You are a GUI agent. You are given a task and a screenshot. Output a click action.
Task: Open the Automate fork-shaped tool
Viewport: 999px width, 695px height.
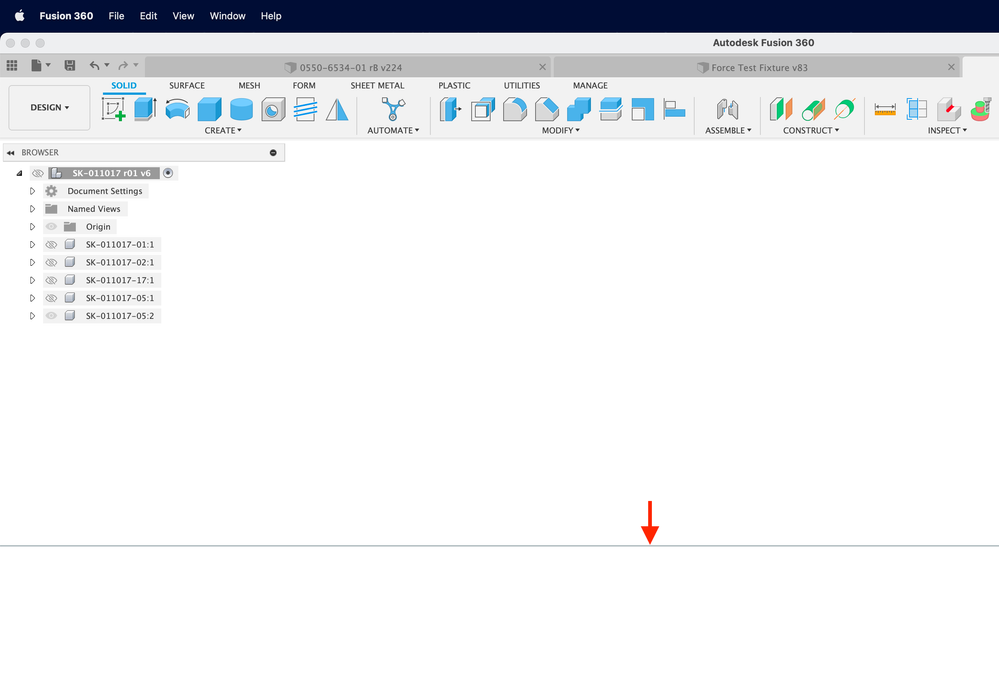(393, 109)
